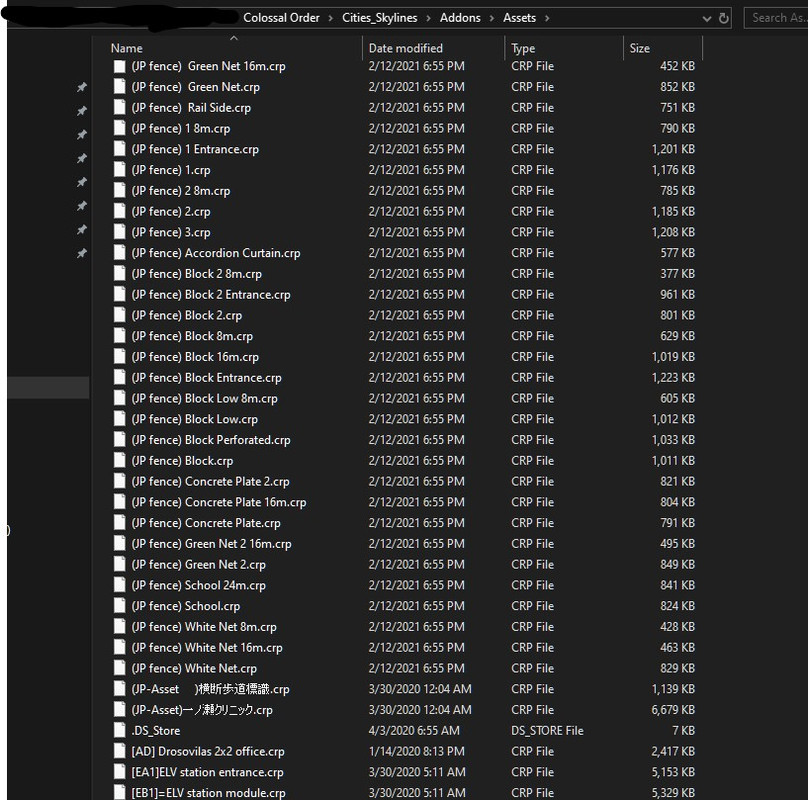Sort files by Size column
The height and width of the screenshot is (800, 808).
(639, 48)
